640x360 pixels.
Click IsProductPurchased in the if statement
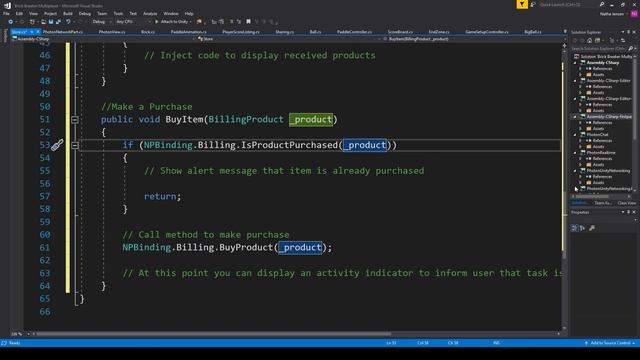pos(289,145)
